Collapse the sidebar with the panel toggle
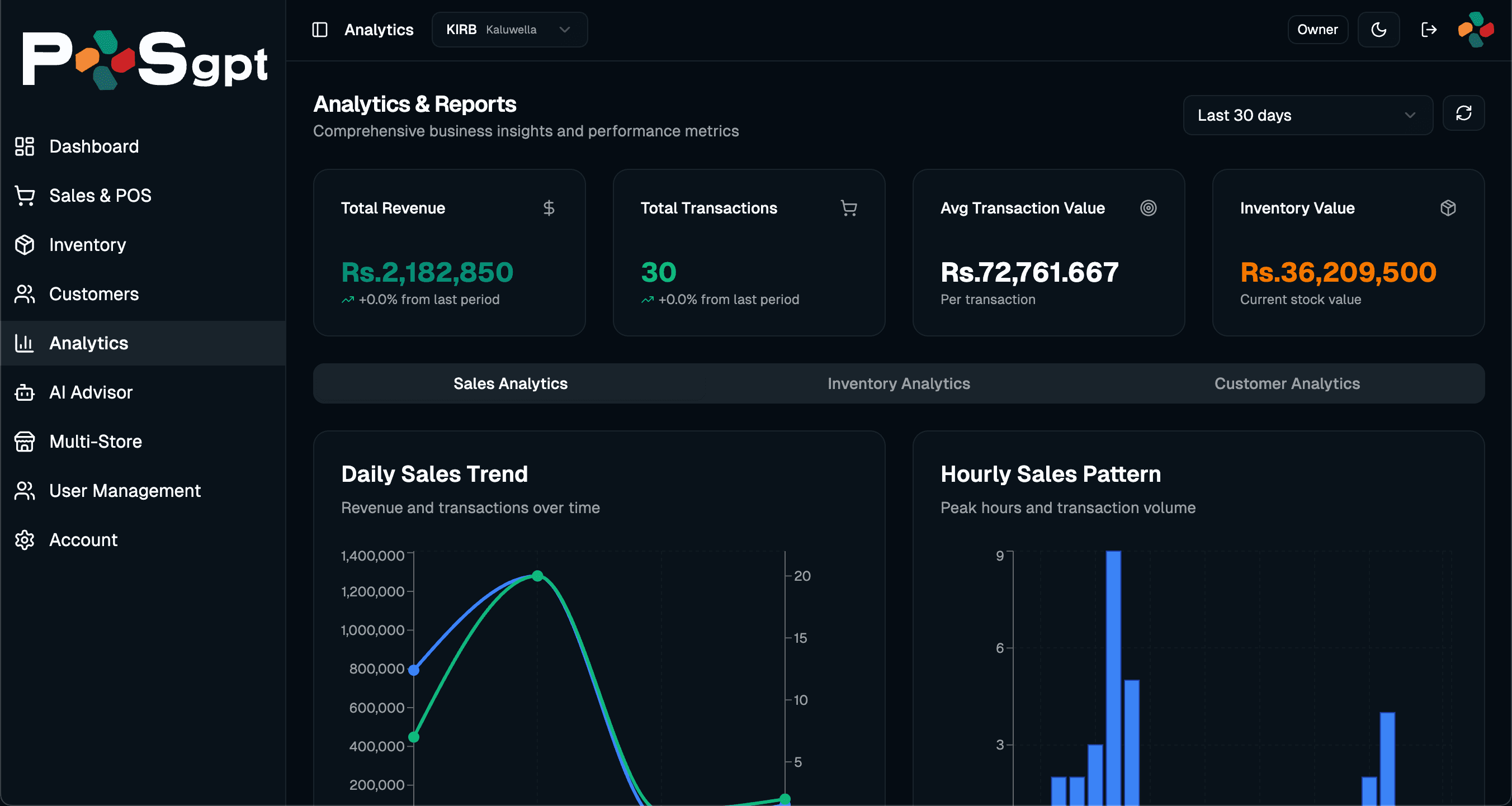 [x=319, y=29]
